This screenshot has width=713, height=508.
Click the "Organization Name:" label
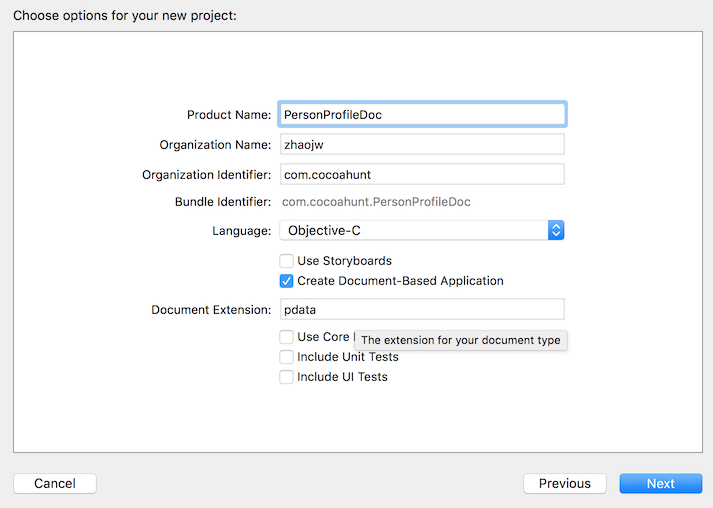[215, 145]
